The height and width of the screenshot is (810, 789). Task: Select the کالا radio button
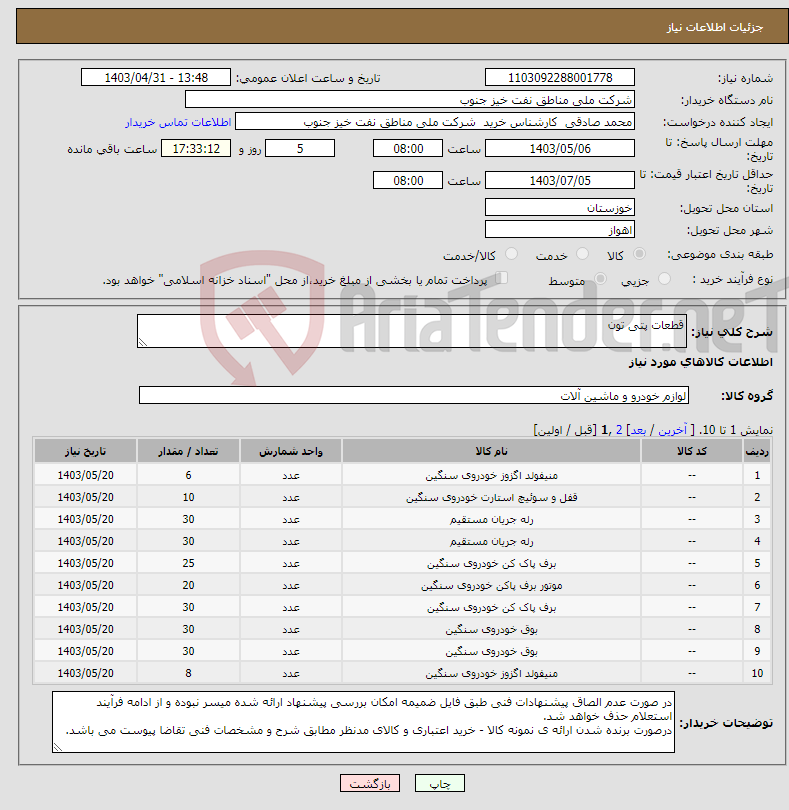[639, 254]
